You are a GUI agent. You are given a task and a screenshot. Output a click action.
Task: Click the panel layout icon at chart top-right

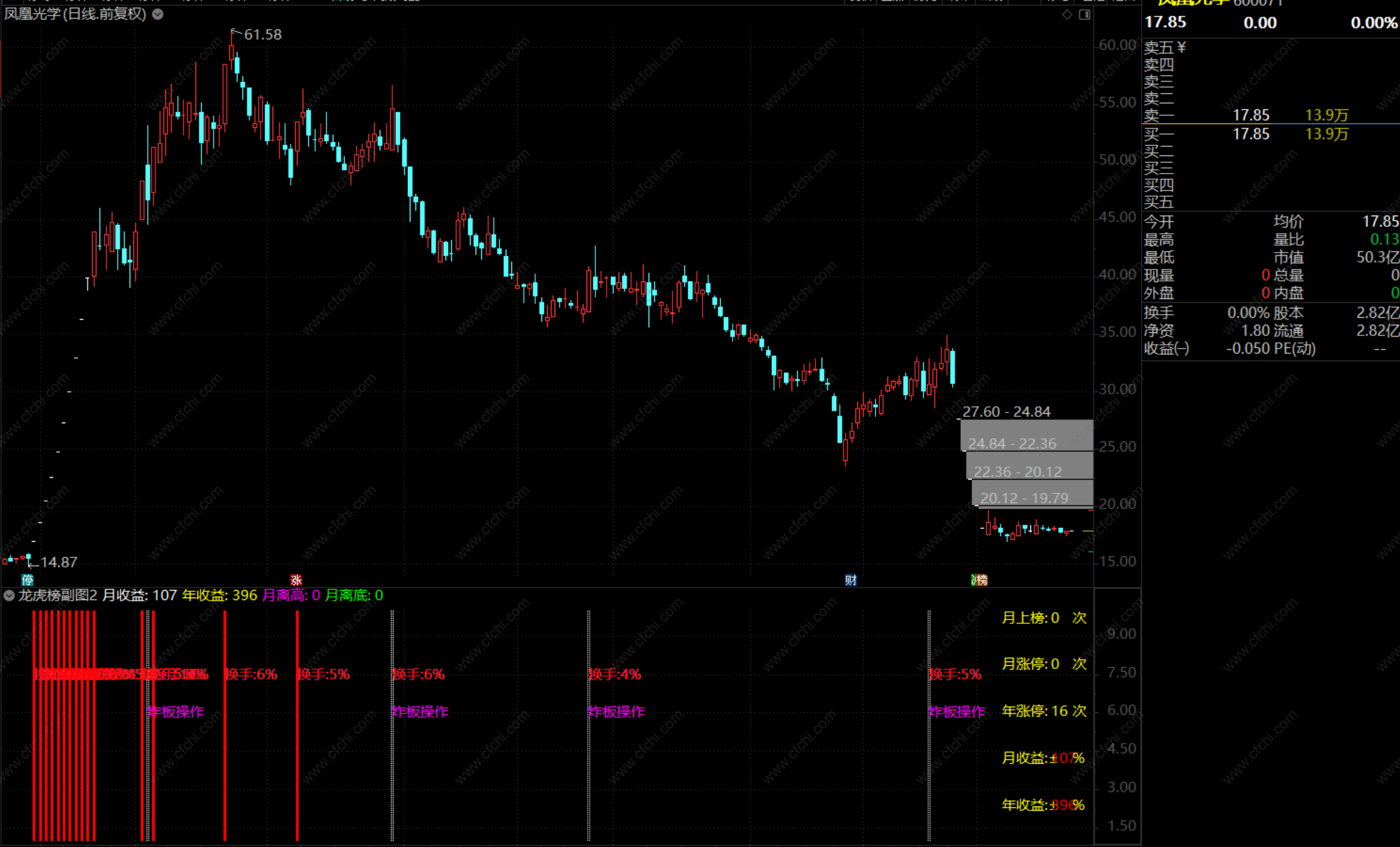(x=1085, y=14)
